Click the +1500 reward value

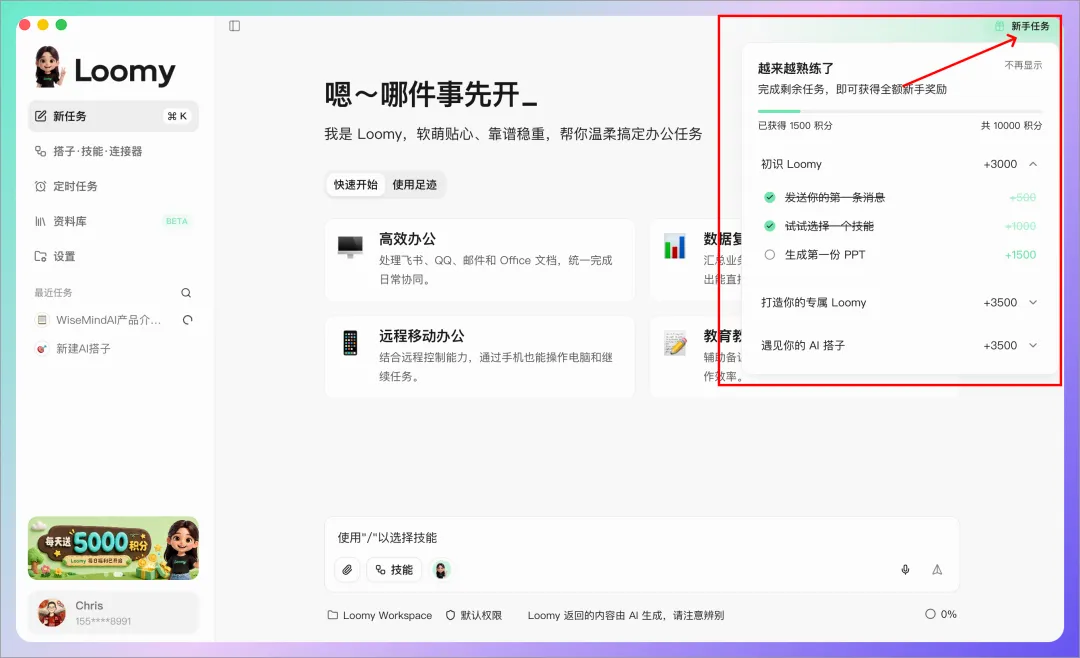(1020, 255)
